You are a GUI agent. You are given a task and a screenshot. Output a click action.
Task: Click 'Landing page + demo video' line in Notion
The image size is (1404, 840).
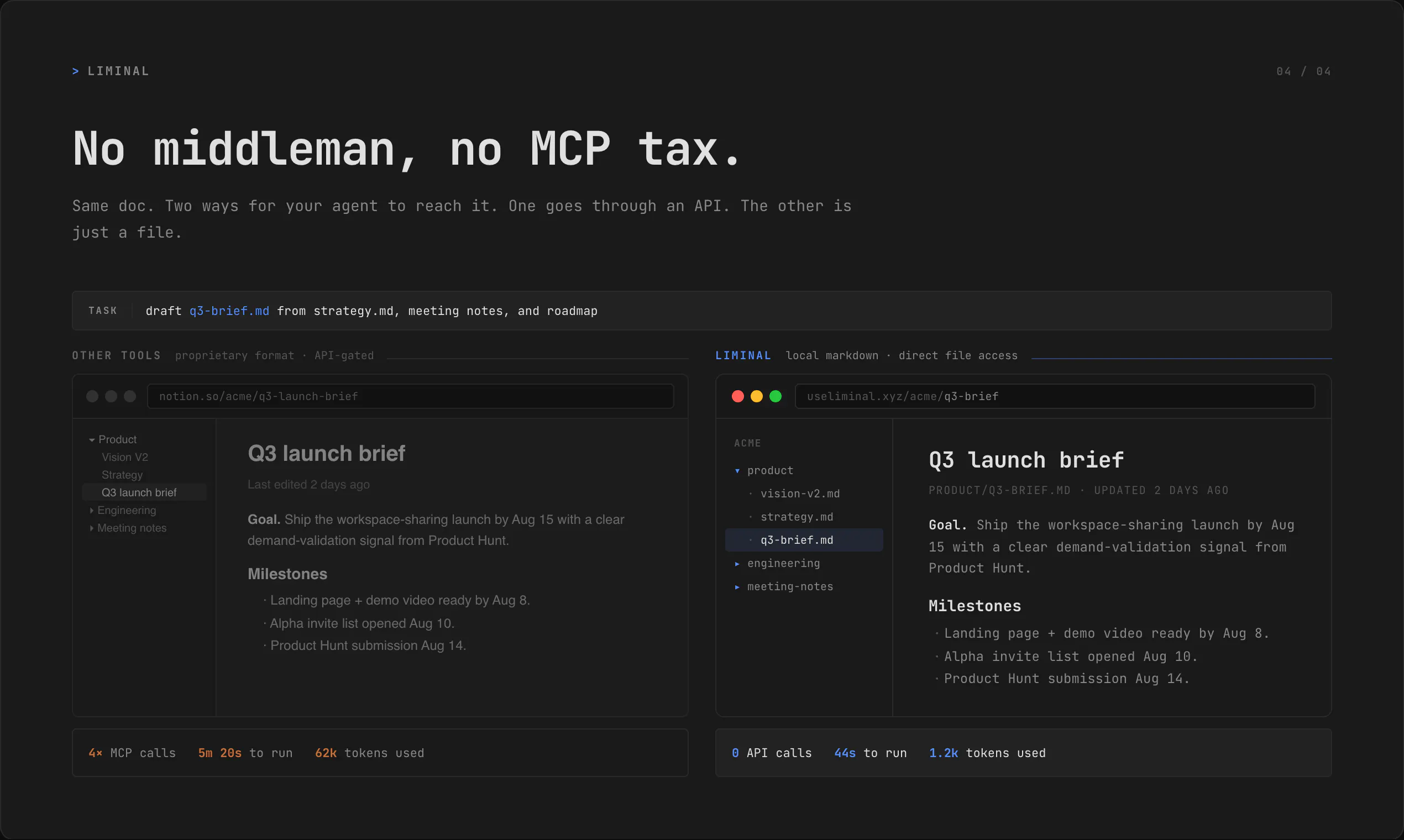(x=400, y=600)
